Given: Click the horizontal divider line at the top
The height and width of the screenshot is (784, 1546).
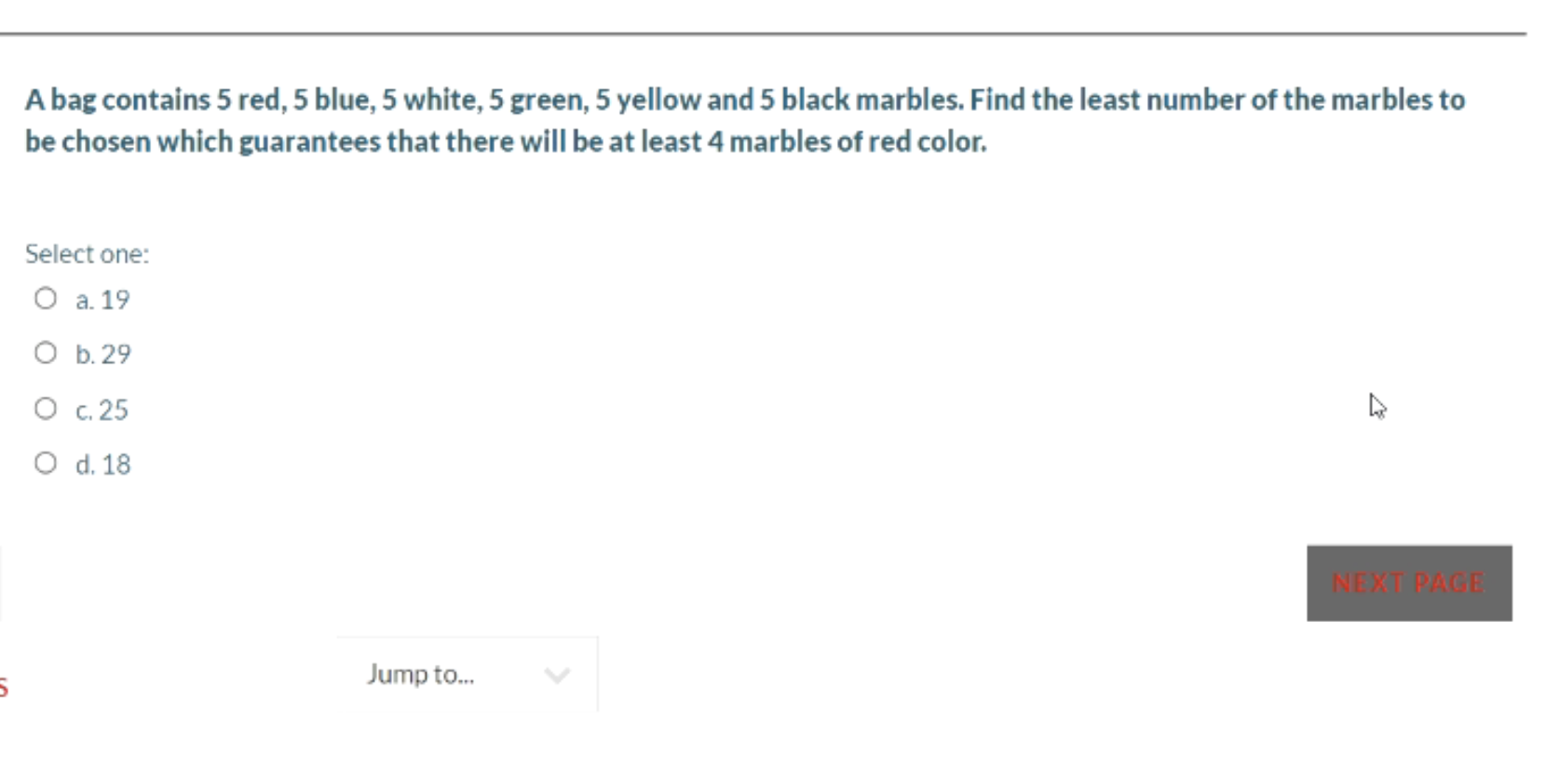Looking at the screenshot, I should 773,34.
